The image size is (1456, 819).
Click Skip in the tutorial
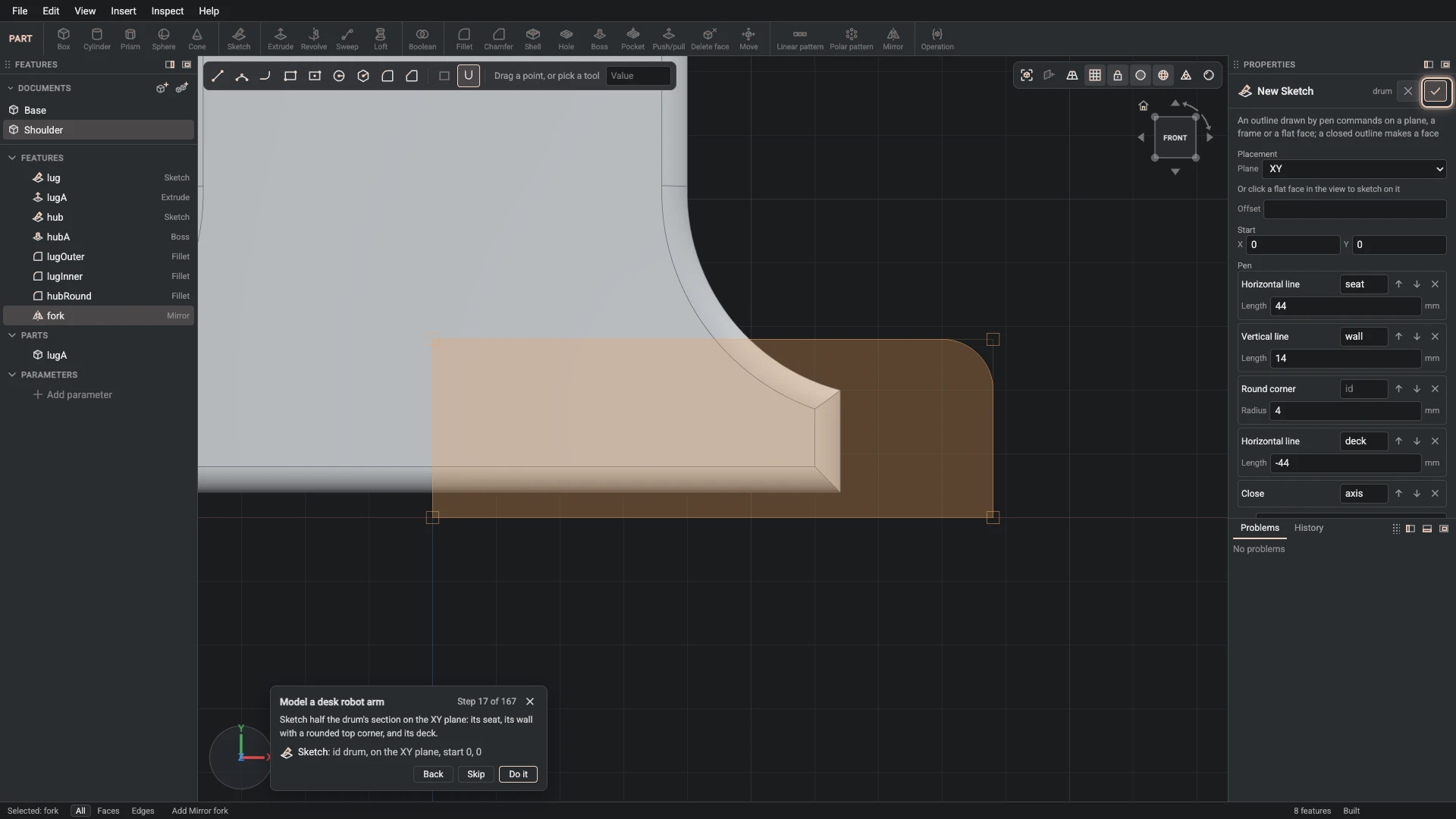tap(475, 774)
